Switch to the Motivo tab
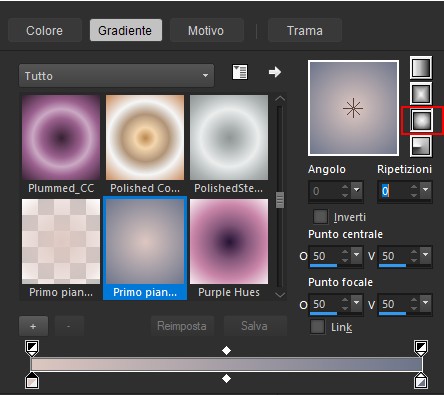This screenshot has height=395, width=444. click(206, 30)
